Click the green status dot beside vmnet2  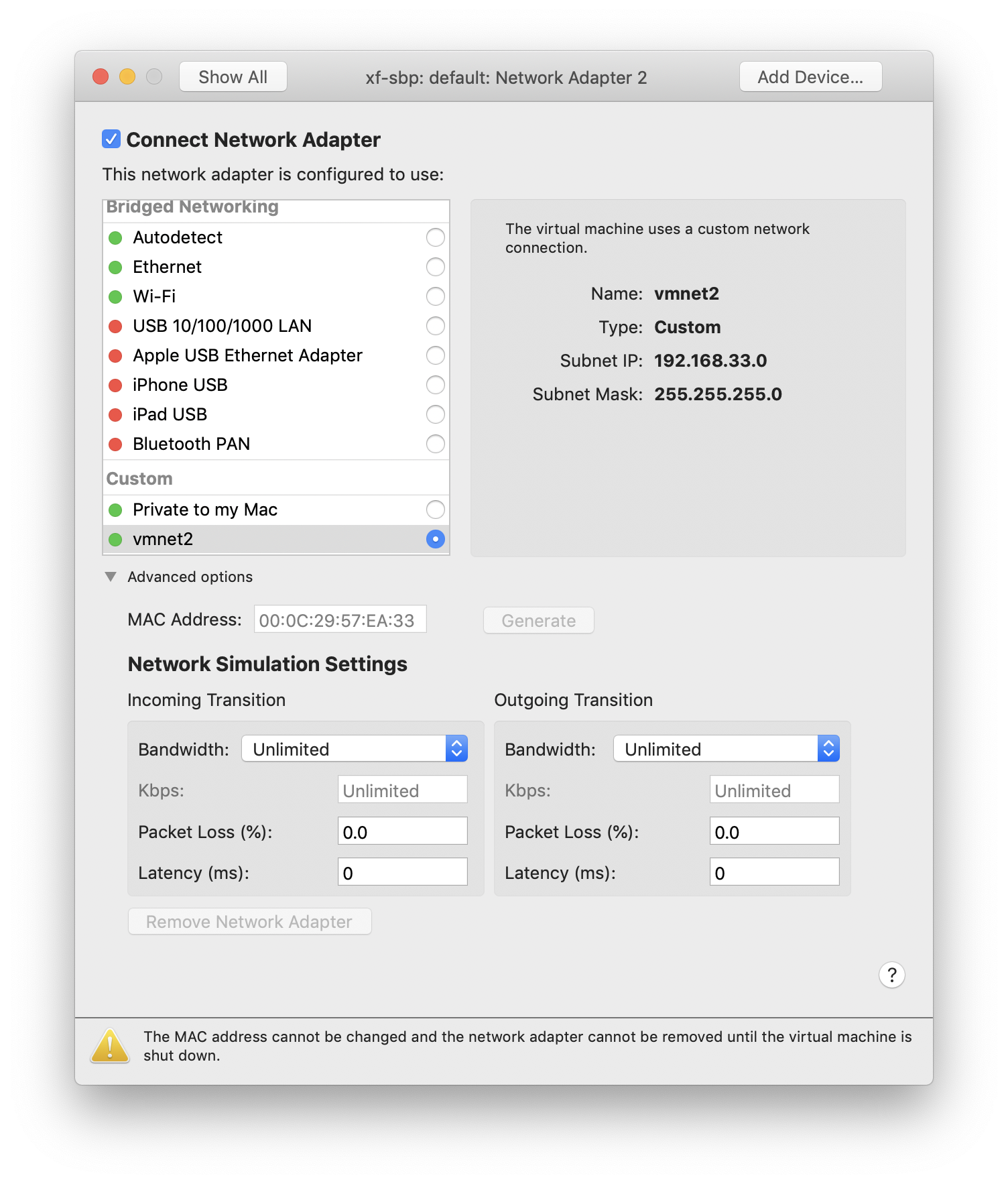click(x=115, y=540)
